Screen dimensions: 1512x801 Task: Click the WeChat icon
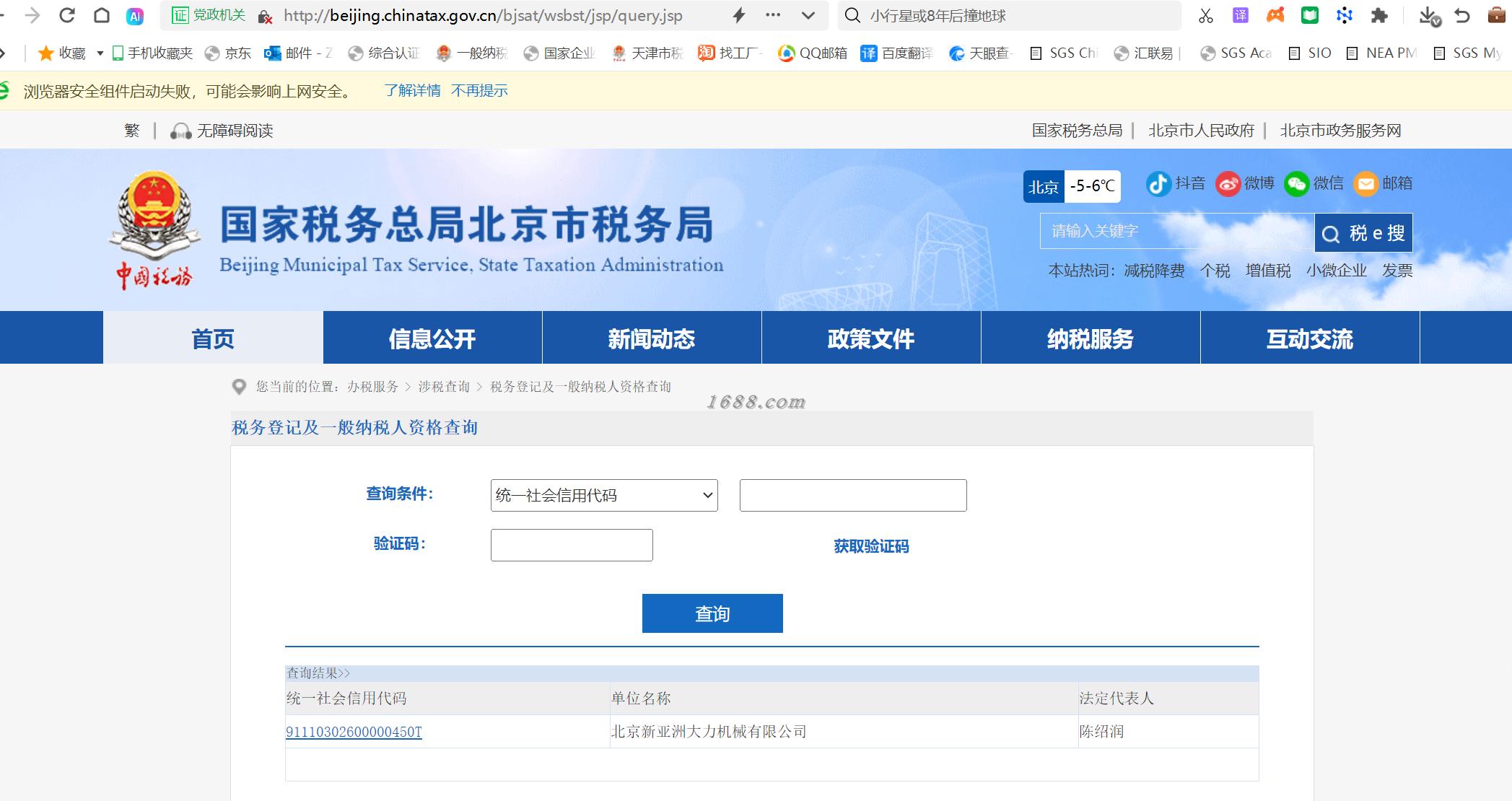pos(1296,184)
